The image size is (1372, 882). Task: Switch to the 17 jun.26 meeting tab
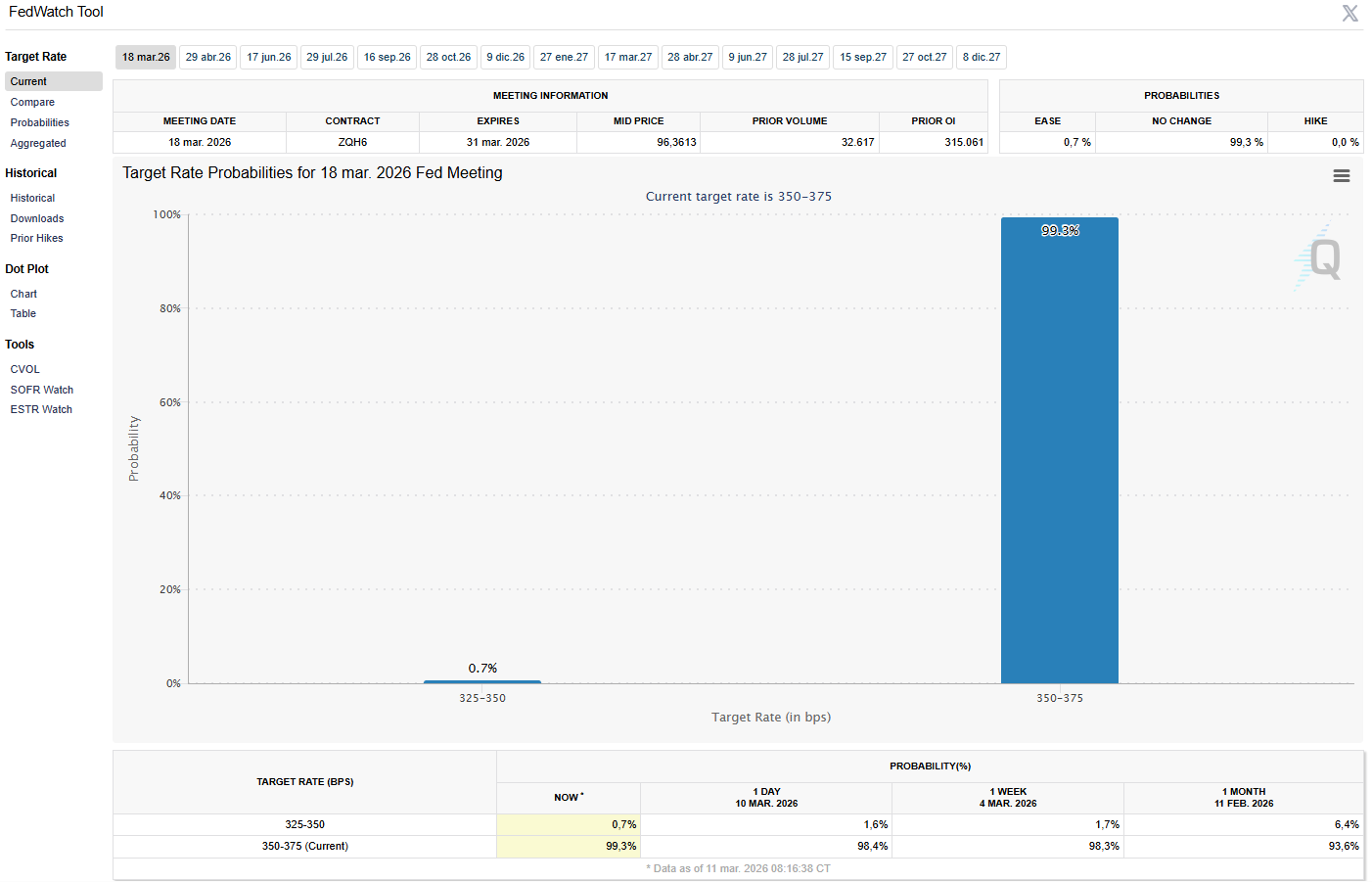coord(268,58)
